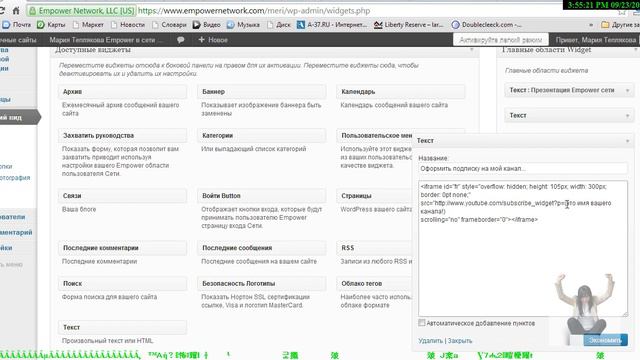This screenshot has width=640, height=360.
Task: Open the Liberty Reserve bookmark
Action: click(409, 25)
